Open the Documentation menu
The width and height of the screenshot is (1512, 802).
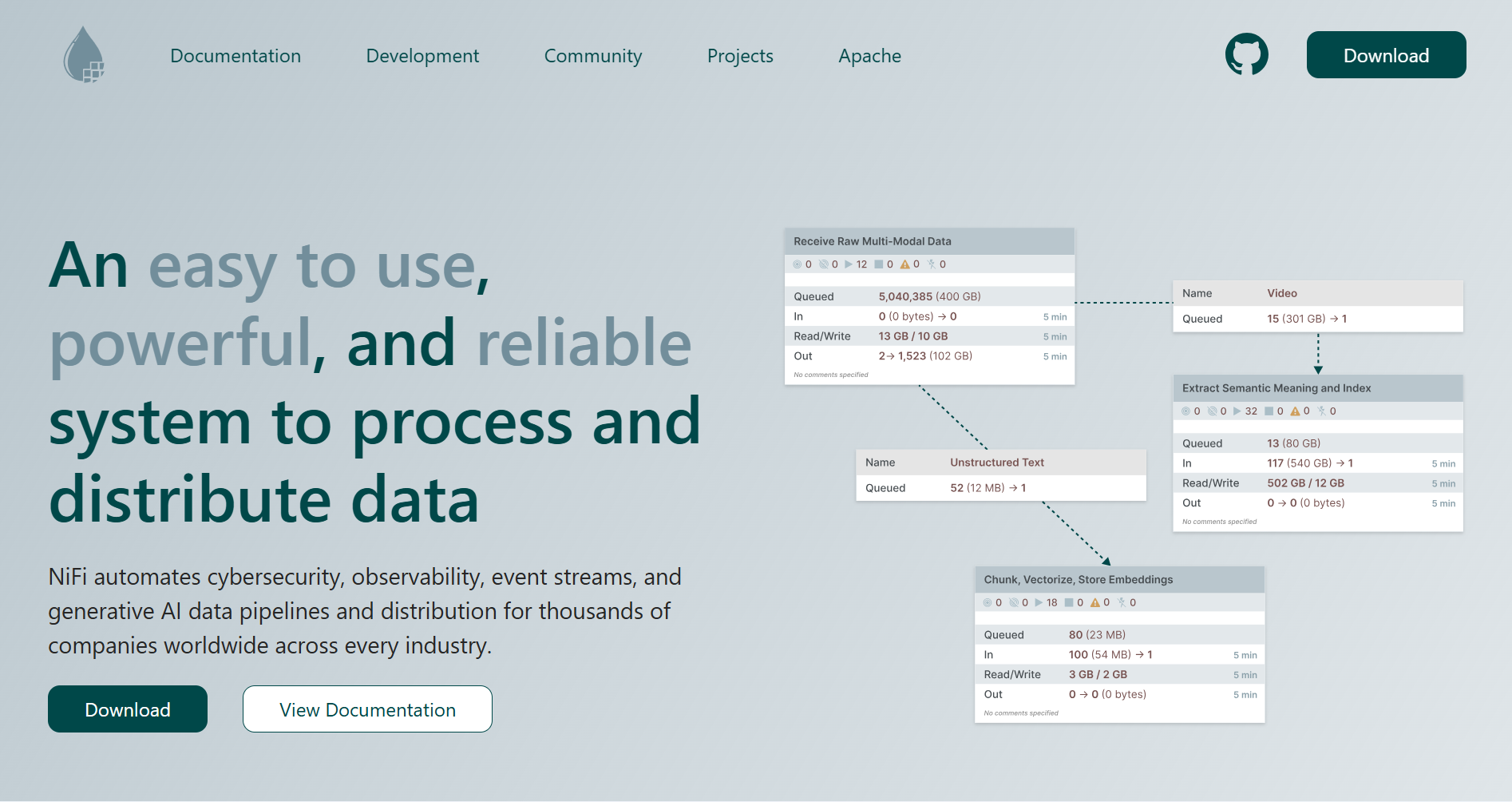[236, 56]
